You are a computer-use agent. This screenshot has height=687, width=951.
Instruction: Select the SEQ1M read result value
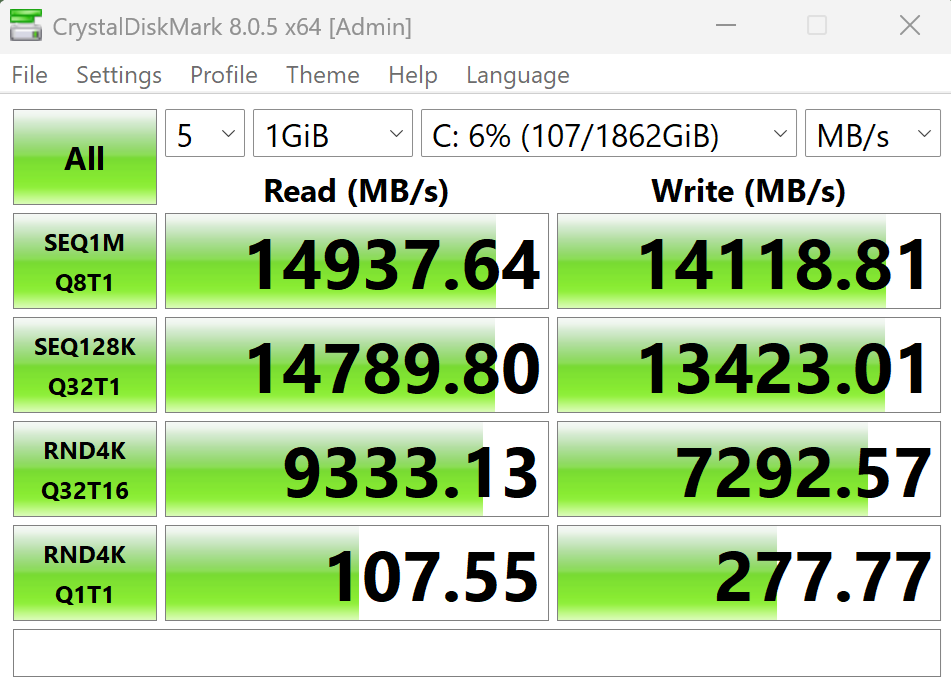point(356,261)
